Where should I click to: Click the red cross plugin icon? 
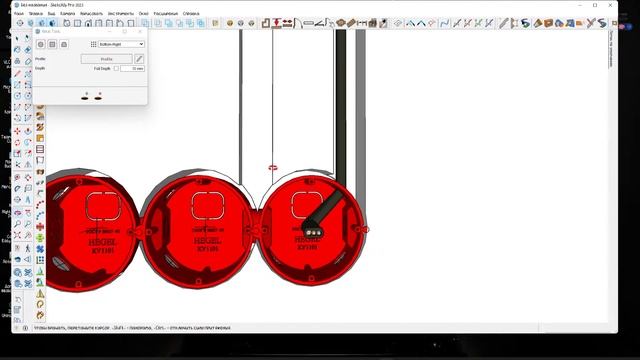(x=40, y=227)
